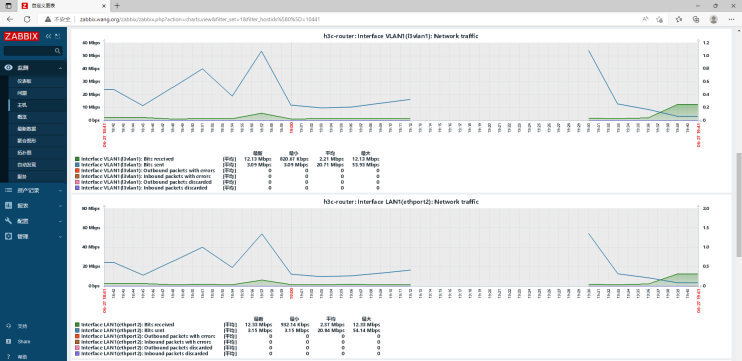
Task: Click the ZABBIX logo
Action: pos(21,36)
